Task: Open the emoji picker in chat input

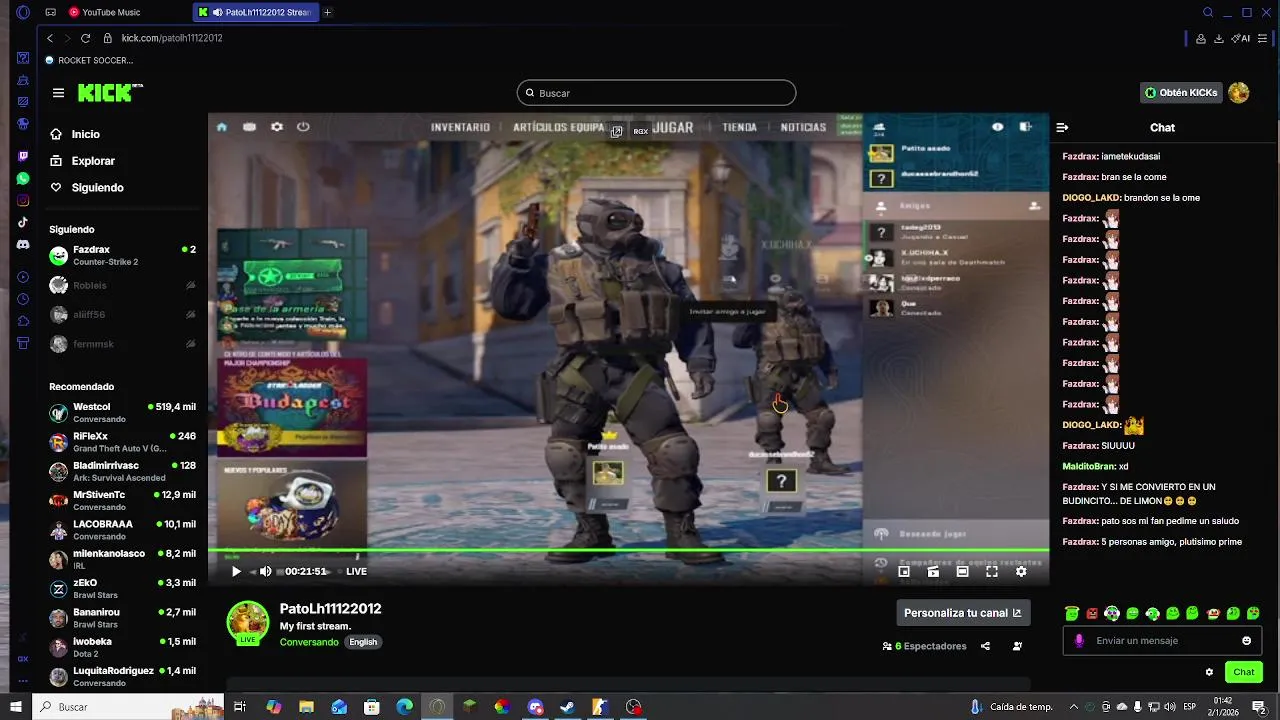Action: point(1246,641)
